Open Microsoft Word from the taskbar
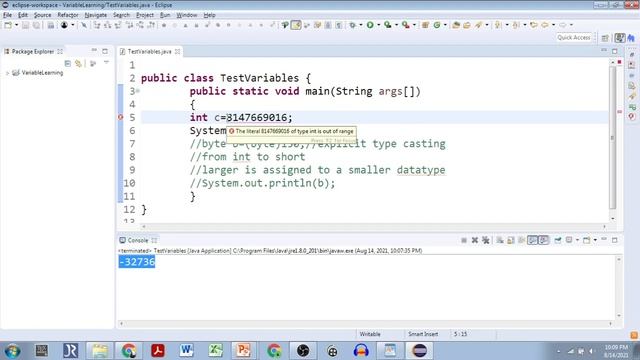Viewport: 640px width, 360px height. [187, 351]
